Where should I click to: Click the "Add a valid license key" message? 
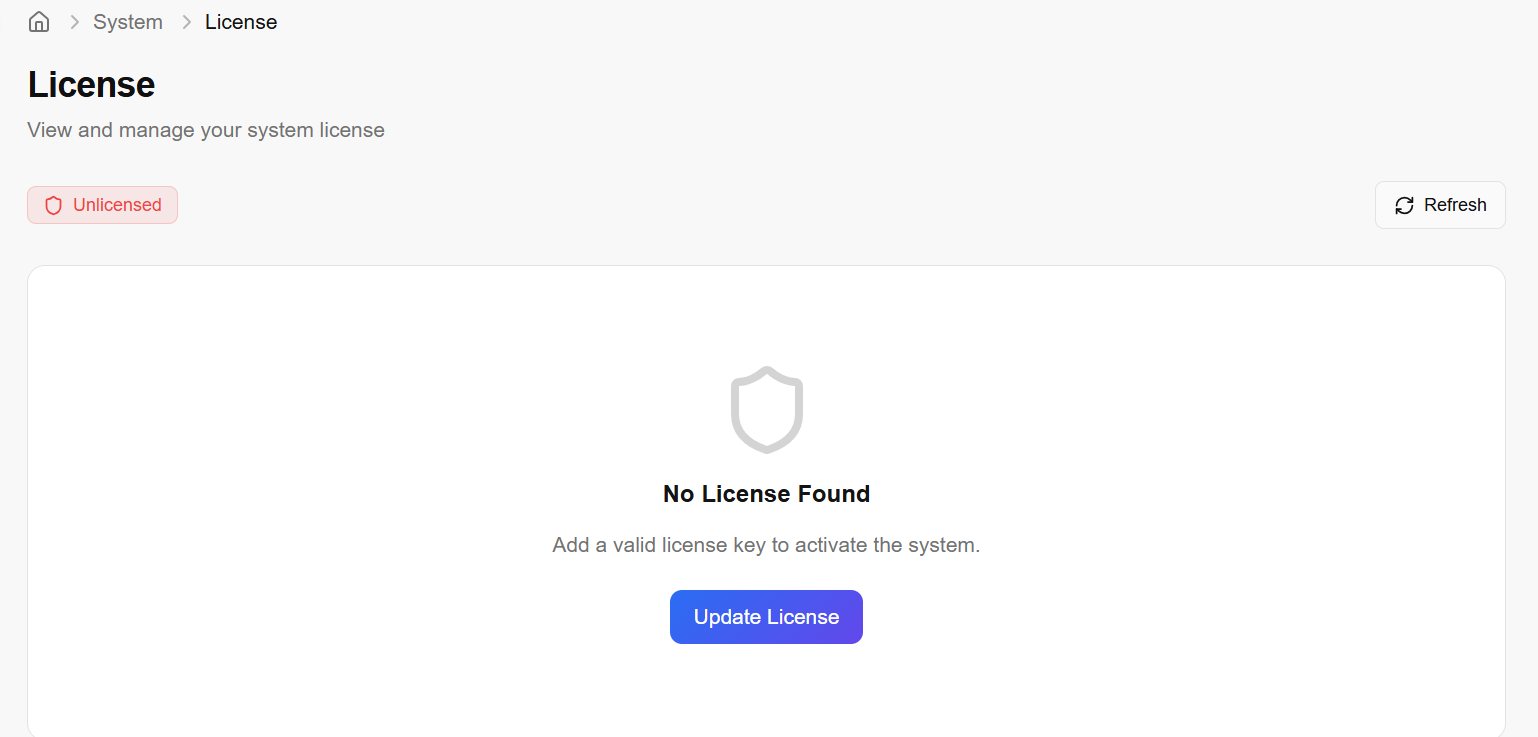click(x=766, y=546)
